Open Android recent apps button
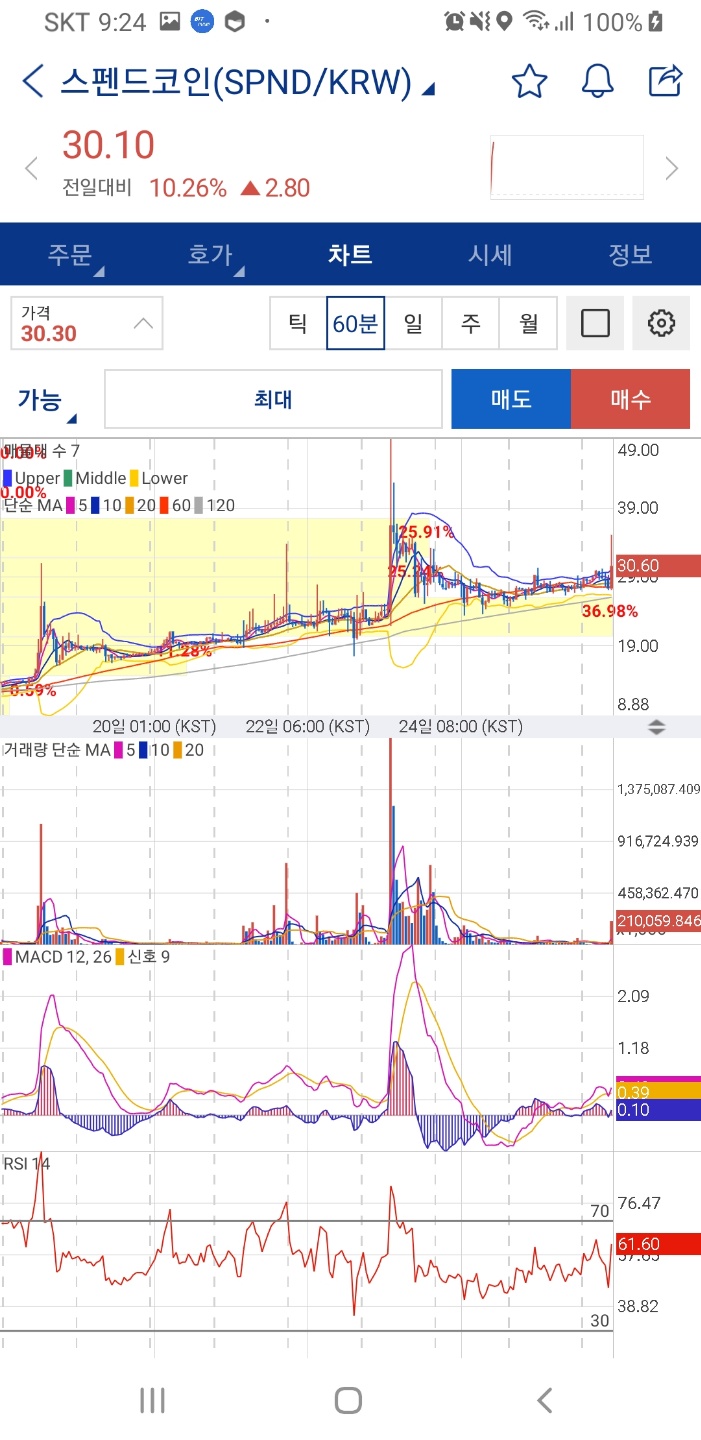Screen dimensions: 701x1440 [152, 1400]
